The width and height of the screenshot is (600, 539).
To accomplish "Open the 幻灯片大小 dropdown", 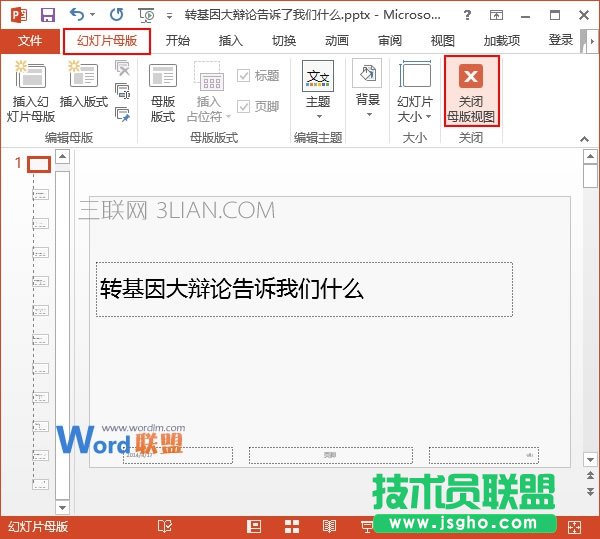I will [x=415, y=92].
